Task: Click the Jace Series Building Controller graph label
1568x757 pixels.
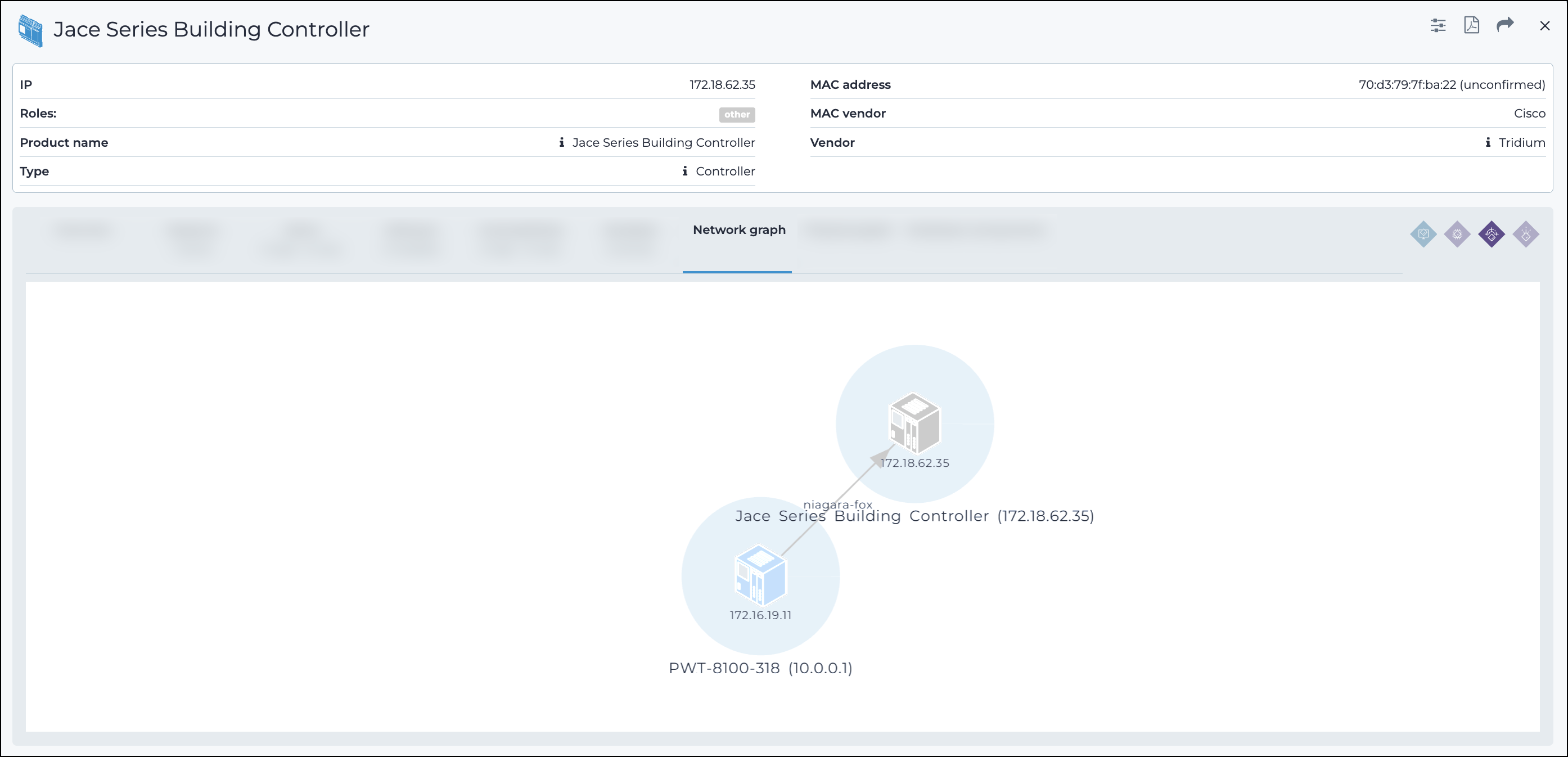Action: tap(914, 516)
